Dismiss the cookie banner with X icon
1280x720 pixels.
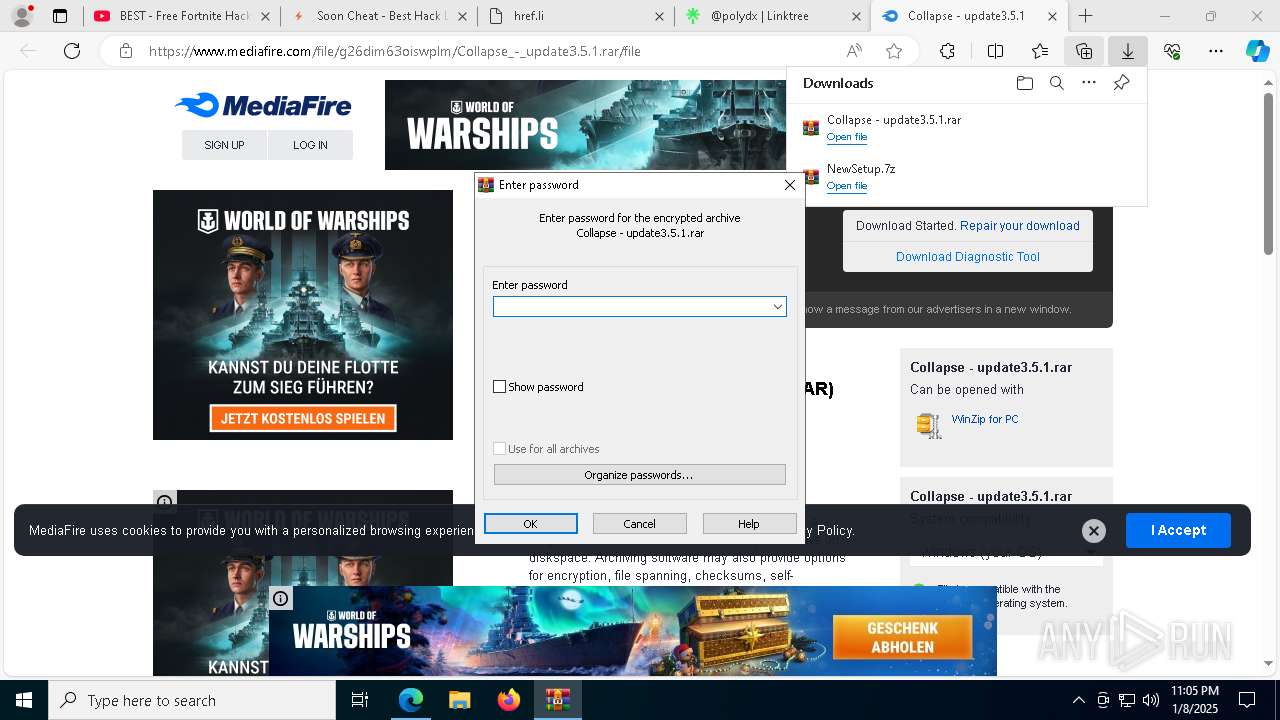coord(1094,531)
